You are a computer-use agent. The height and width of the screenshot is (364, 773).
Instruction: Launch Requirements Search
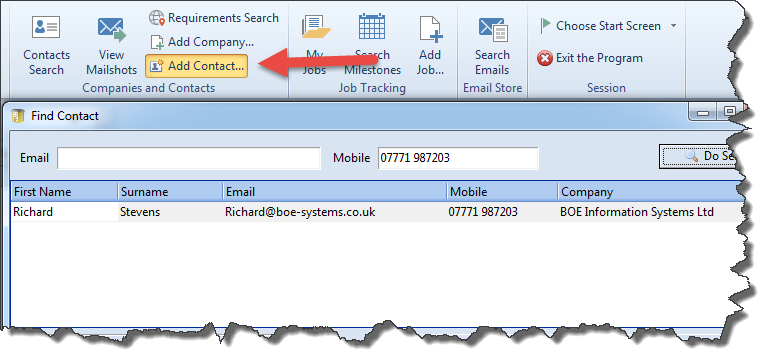214,18
